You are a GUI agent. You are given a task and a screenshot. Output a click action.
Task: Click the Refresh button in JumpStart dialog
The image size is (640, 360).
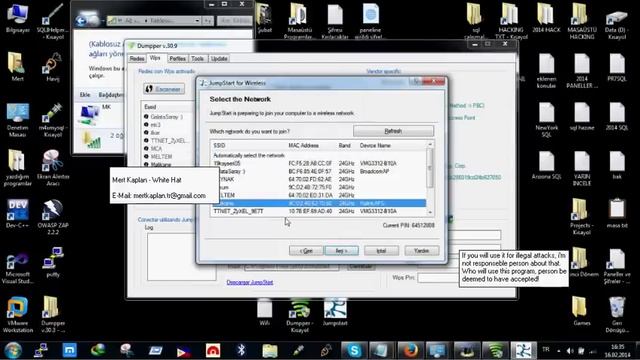(x=393, y=131)
